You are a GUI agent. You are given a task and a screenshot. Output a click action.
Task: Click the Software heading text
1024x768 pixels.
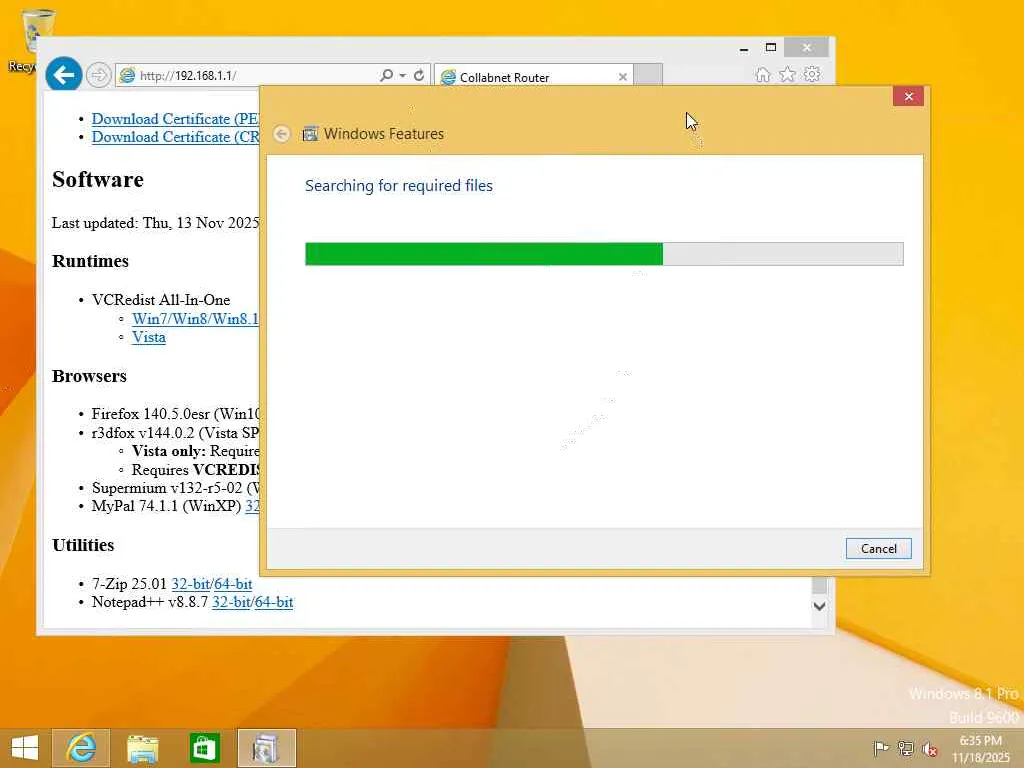pos(98,180)
